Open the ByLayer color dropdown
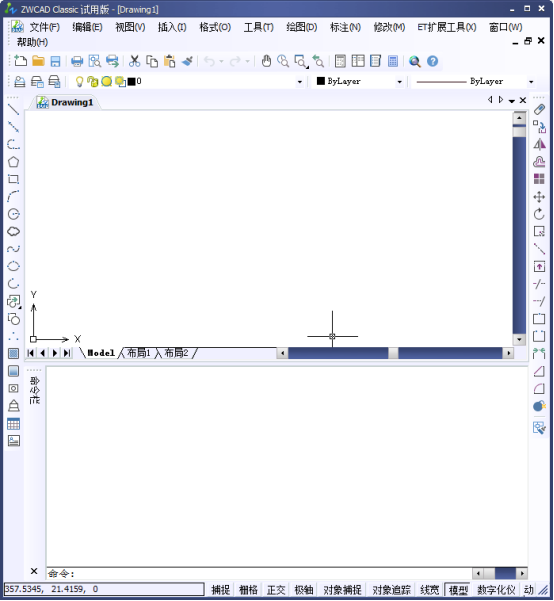 click(x=399, y=82)
